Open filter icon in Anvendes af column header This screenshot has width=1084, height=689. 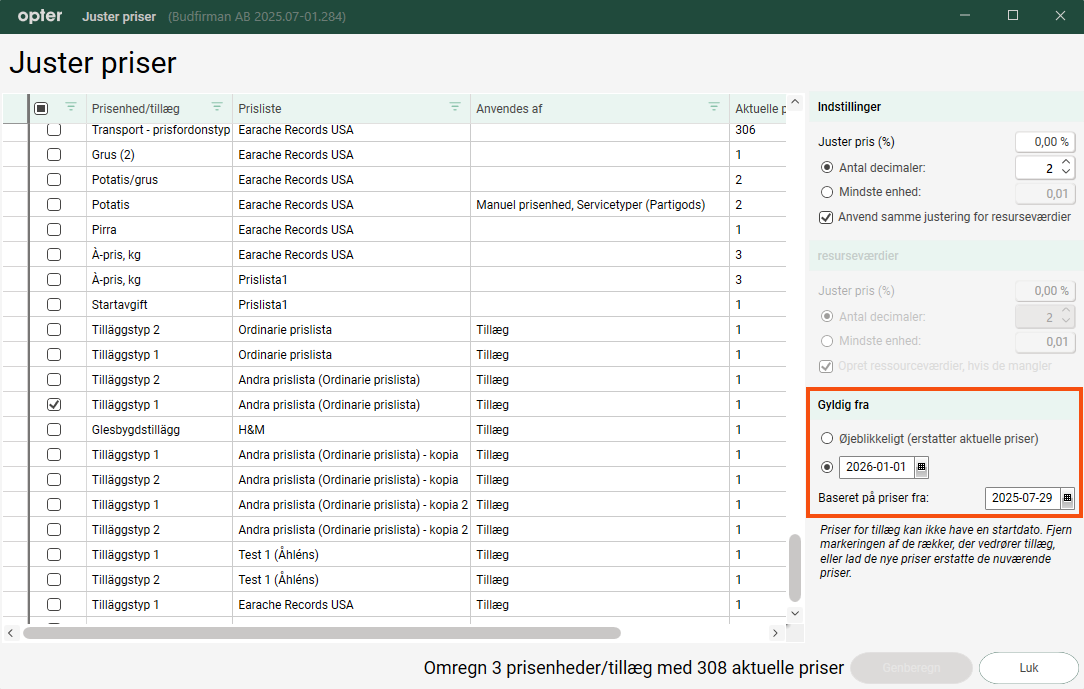714,107
